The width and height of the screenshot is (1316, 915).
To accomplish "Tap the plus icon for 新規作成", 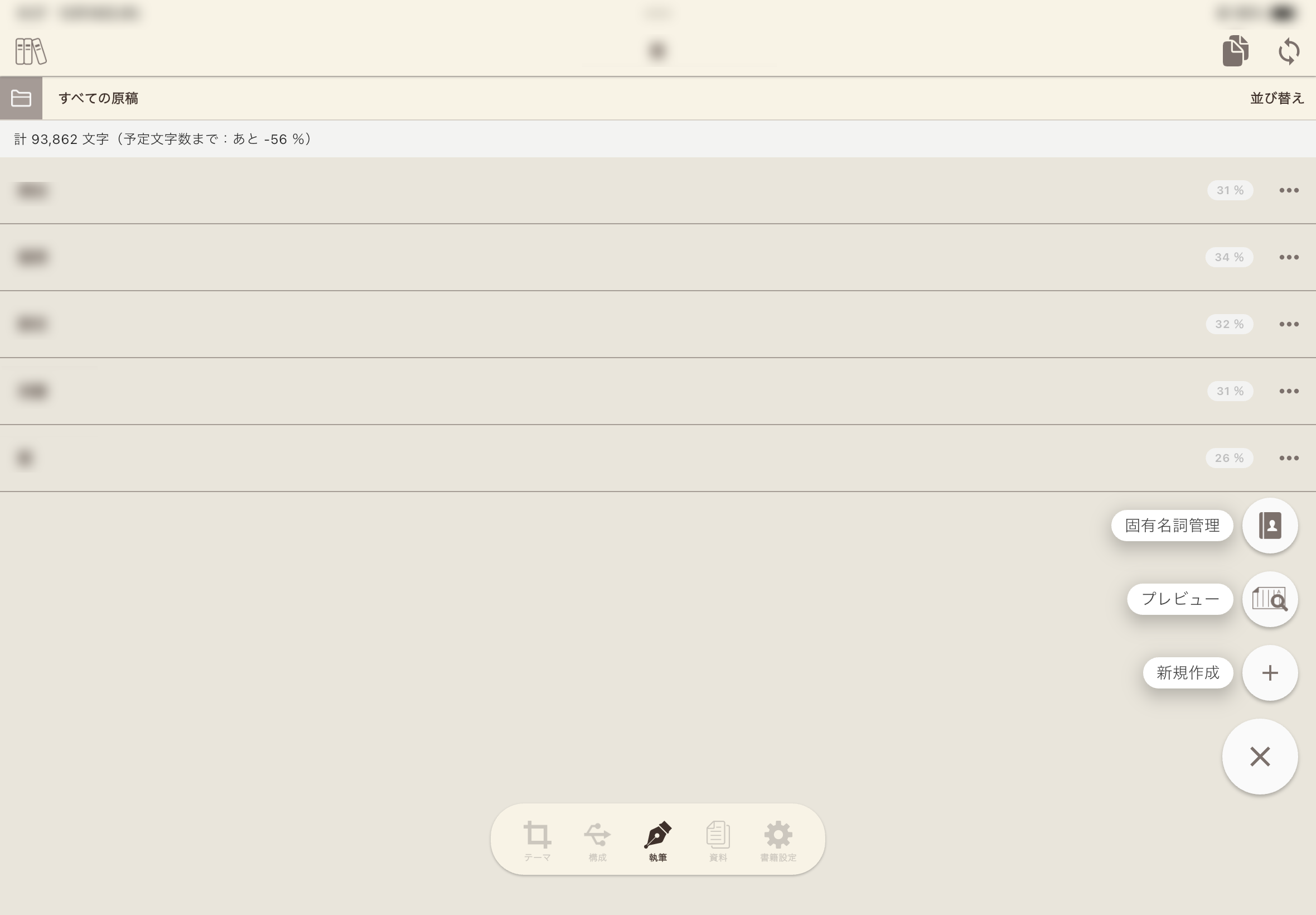I will point(1270,672).
